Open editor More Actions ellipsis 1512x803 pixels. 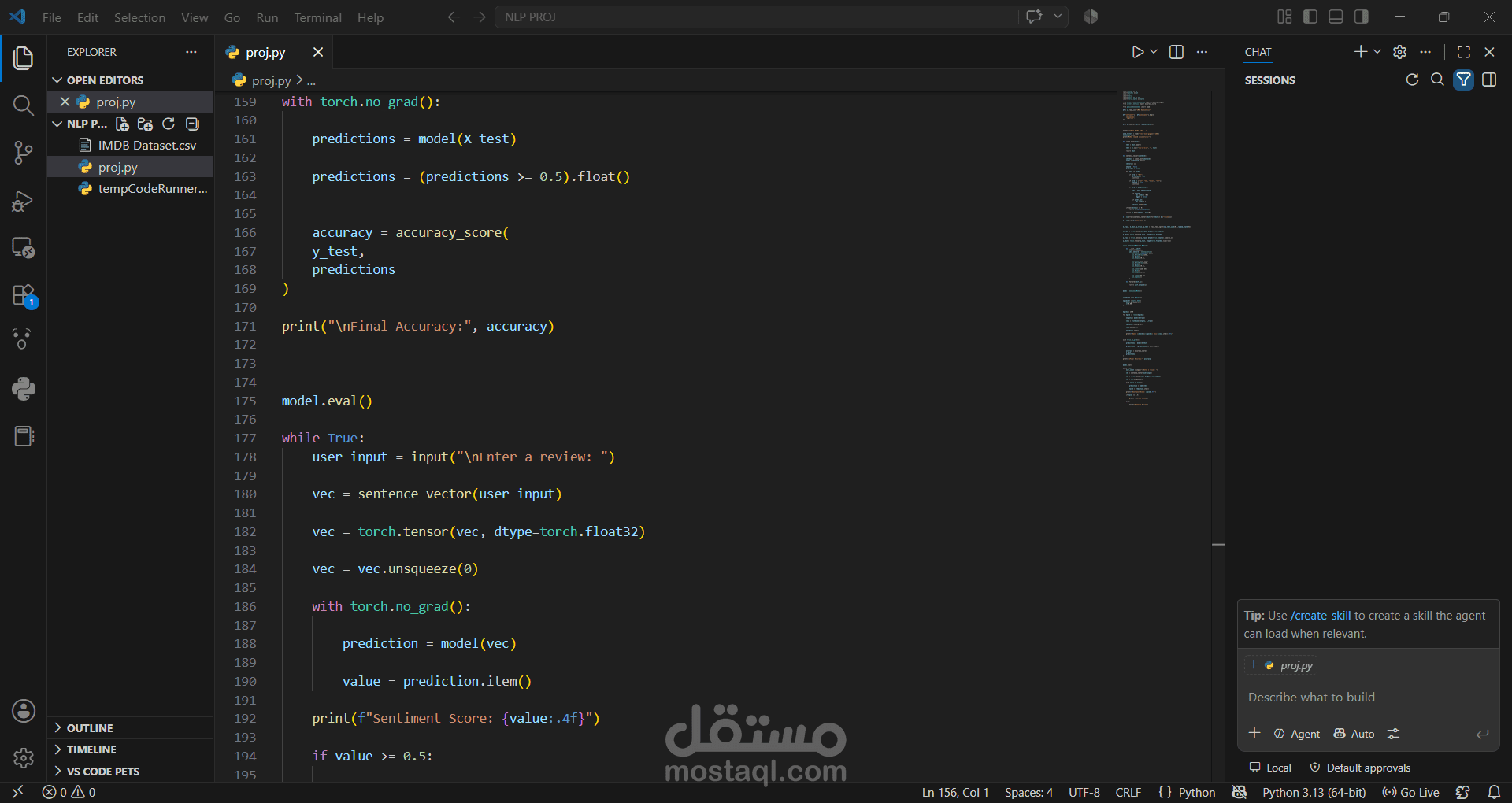1202,52
